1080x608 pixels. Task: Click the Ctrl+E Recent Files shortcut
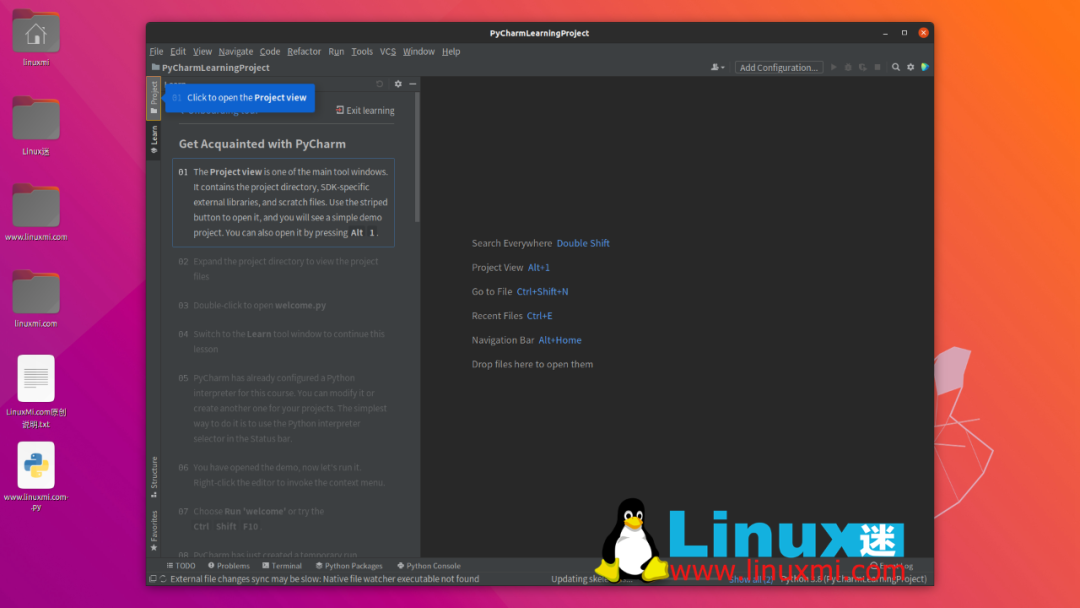[x=539, y=315]
